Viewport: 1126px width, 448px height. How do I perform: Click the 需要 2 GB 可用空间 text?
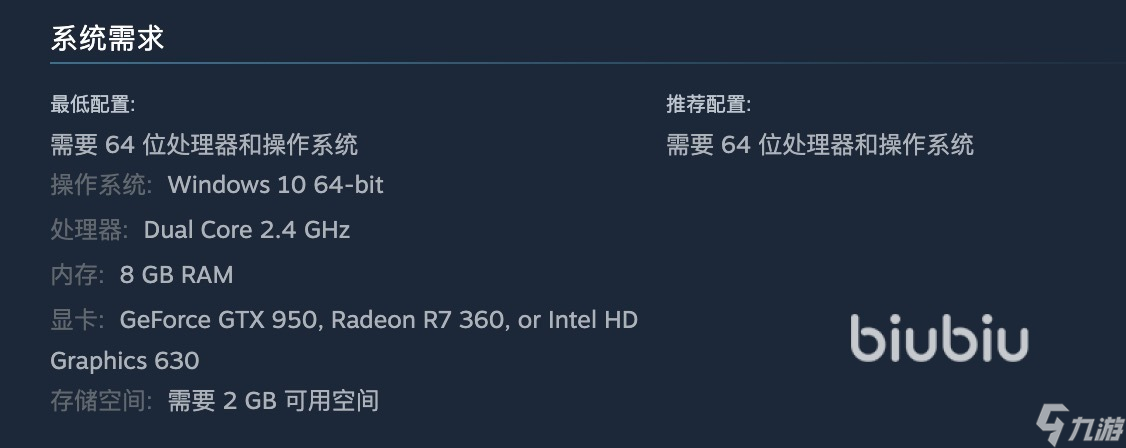pos(274,401)
